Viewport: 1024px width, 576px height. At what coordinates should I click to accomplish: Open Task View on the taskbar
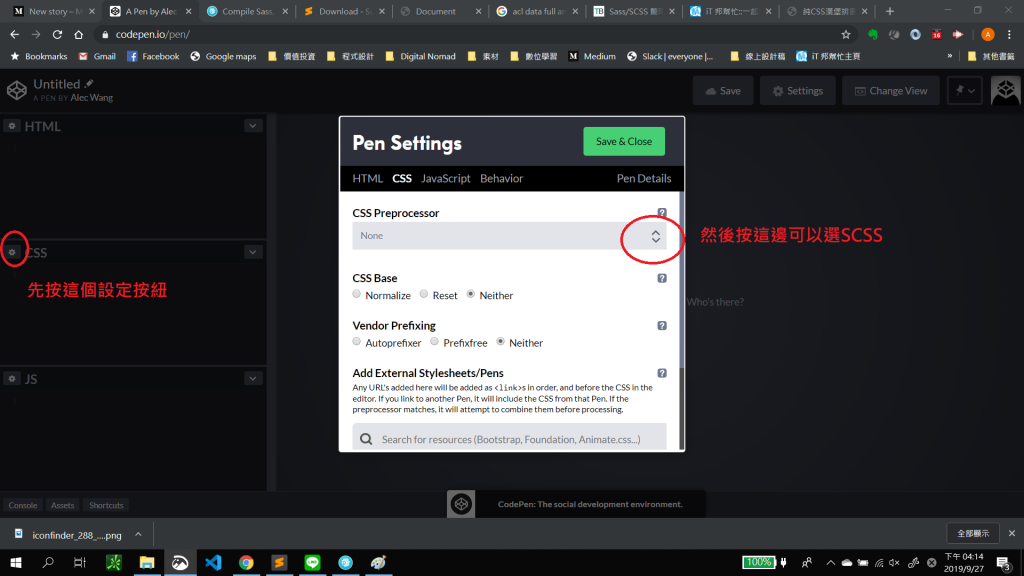80,562
